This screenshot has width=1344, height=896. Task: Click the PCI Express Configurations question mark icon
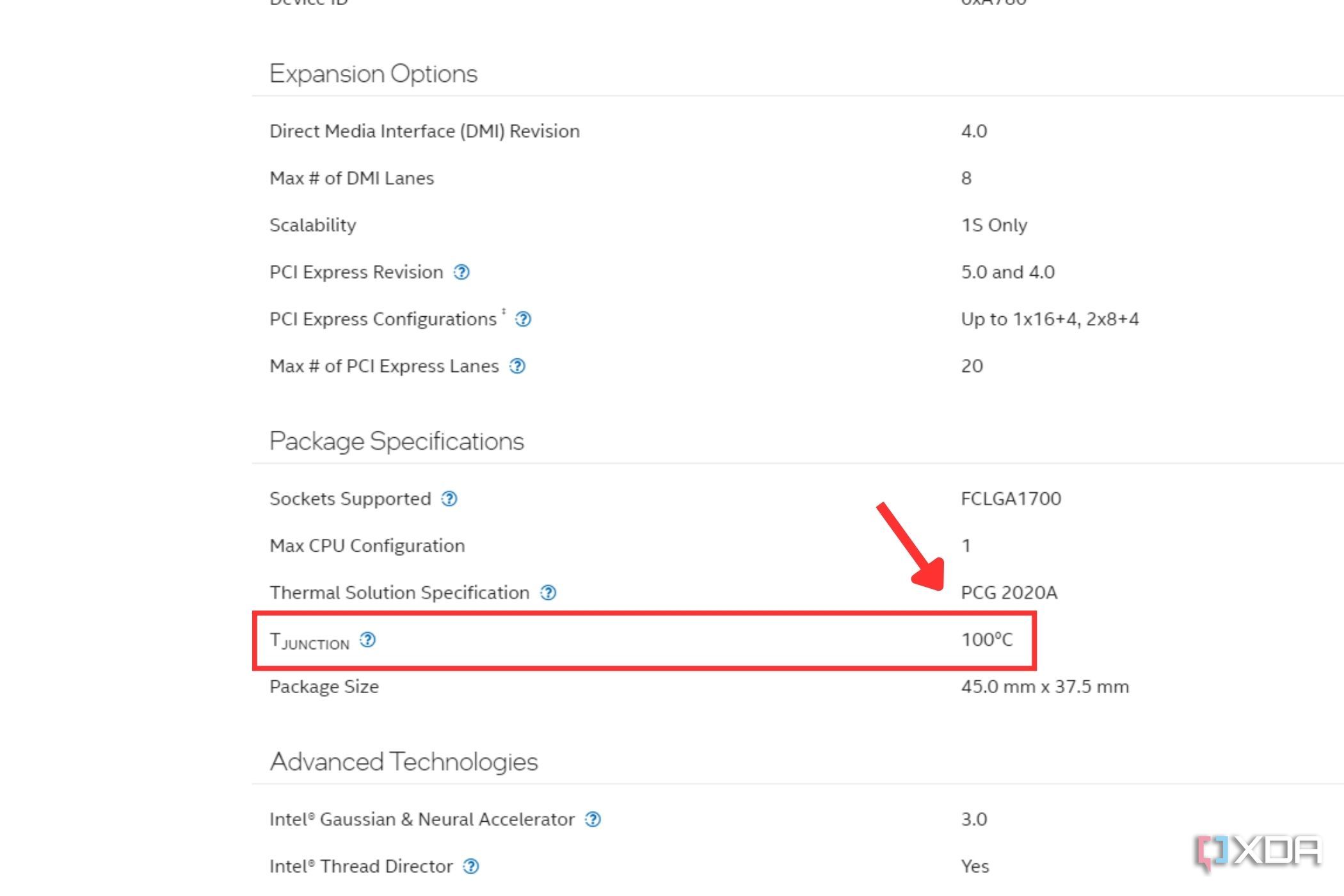(x=525, y=319)
